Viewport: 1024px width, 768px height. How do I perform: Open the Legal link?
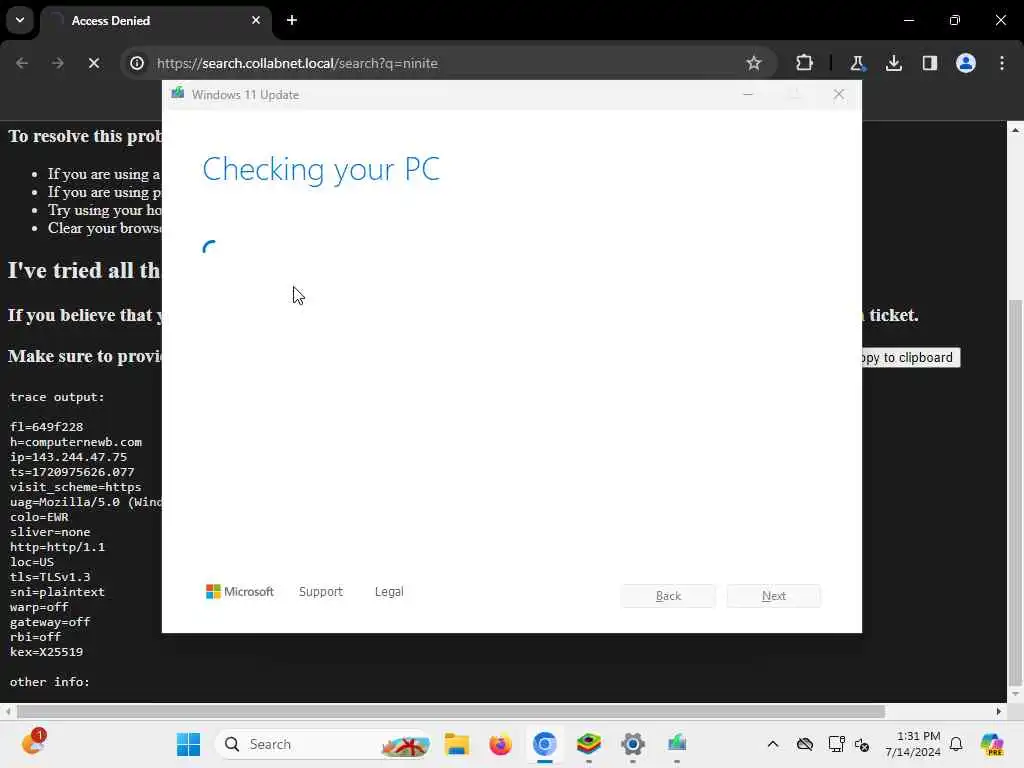pos(389,592)
